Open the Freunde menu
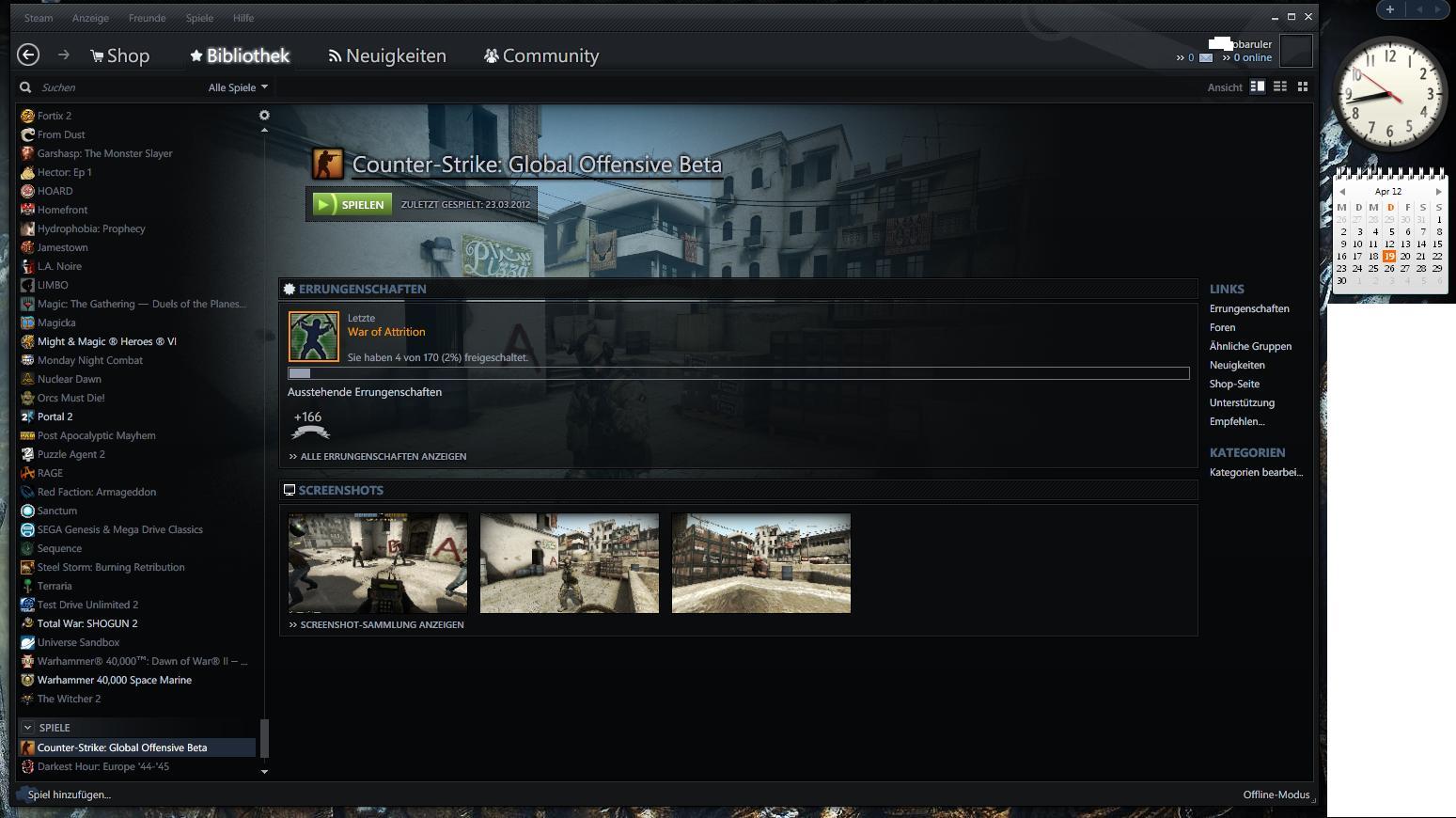The image size is (1456, 818). 147,18
